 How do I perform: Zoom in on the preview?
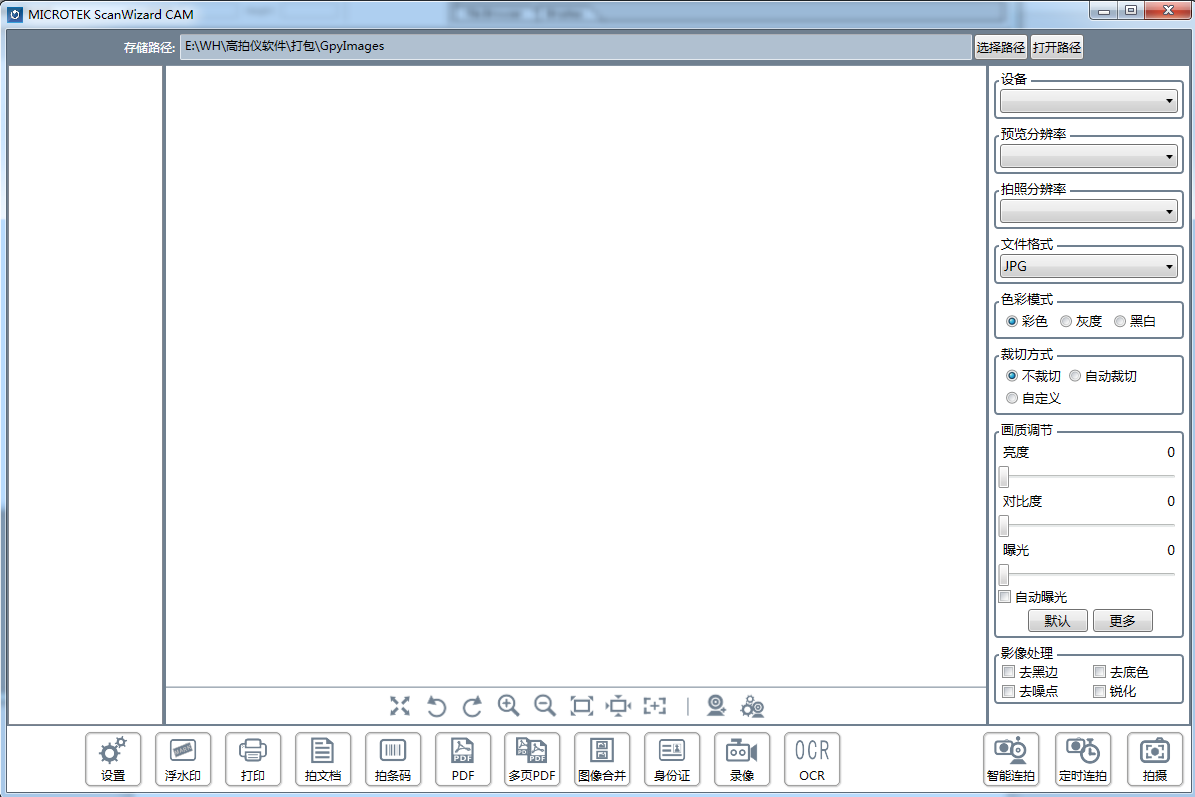508,706
